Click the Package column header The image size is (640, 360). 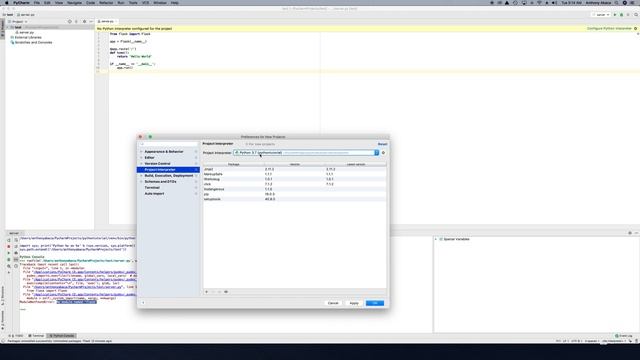click(x=234, y=164)
